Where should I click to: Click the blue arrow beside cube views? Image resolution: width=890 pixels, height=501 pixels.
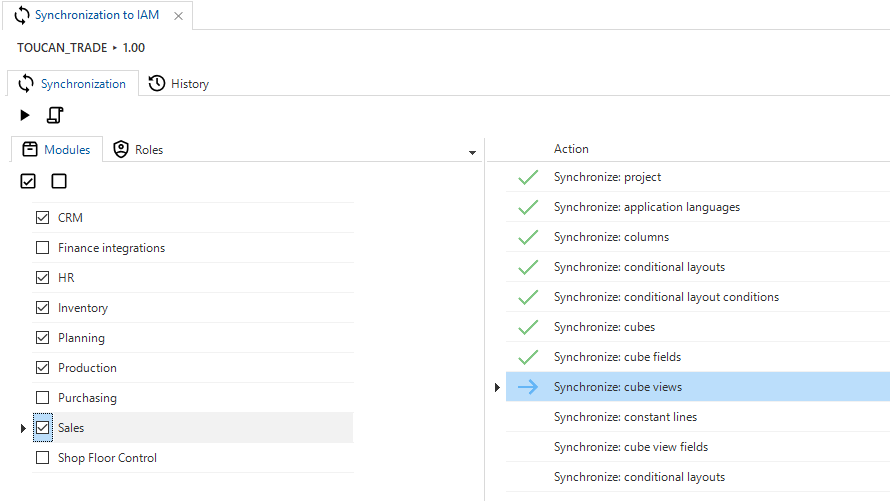click(x=528, y=387)
